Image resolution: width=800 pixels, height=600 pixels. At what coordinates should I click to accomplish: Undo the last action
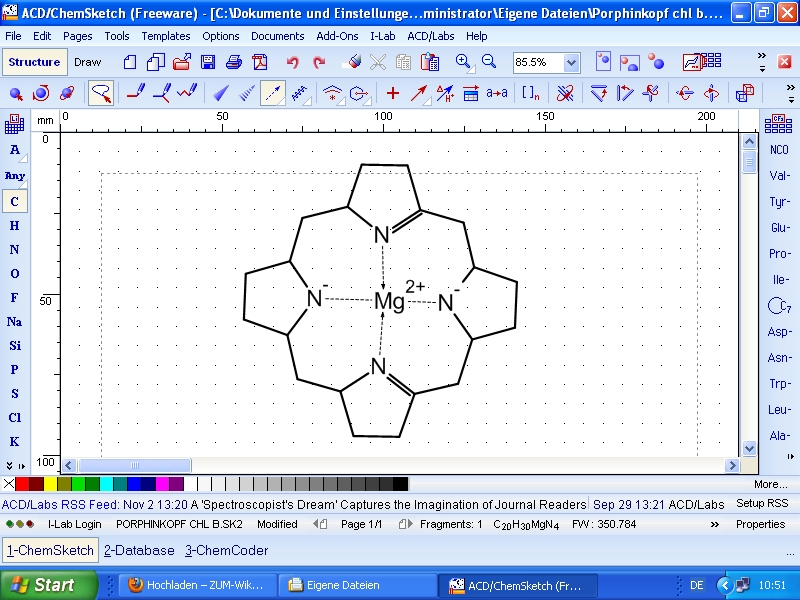point(293,62)
